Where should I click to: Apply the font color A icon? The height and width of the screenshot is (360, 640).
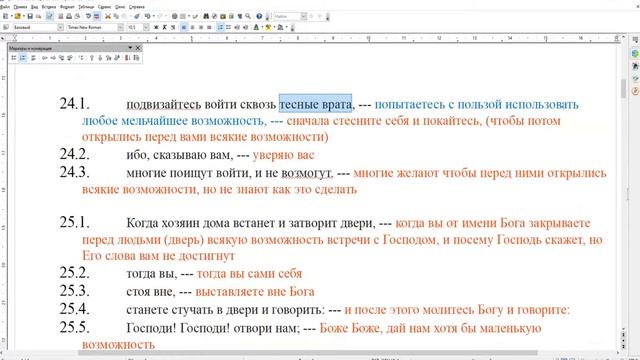pyautogui.click(x=256, y=27)
